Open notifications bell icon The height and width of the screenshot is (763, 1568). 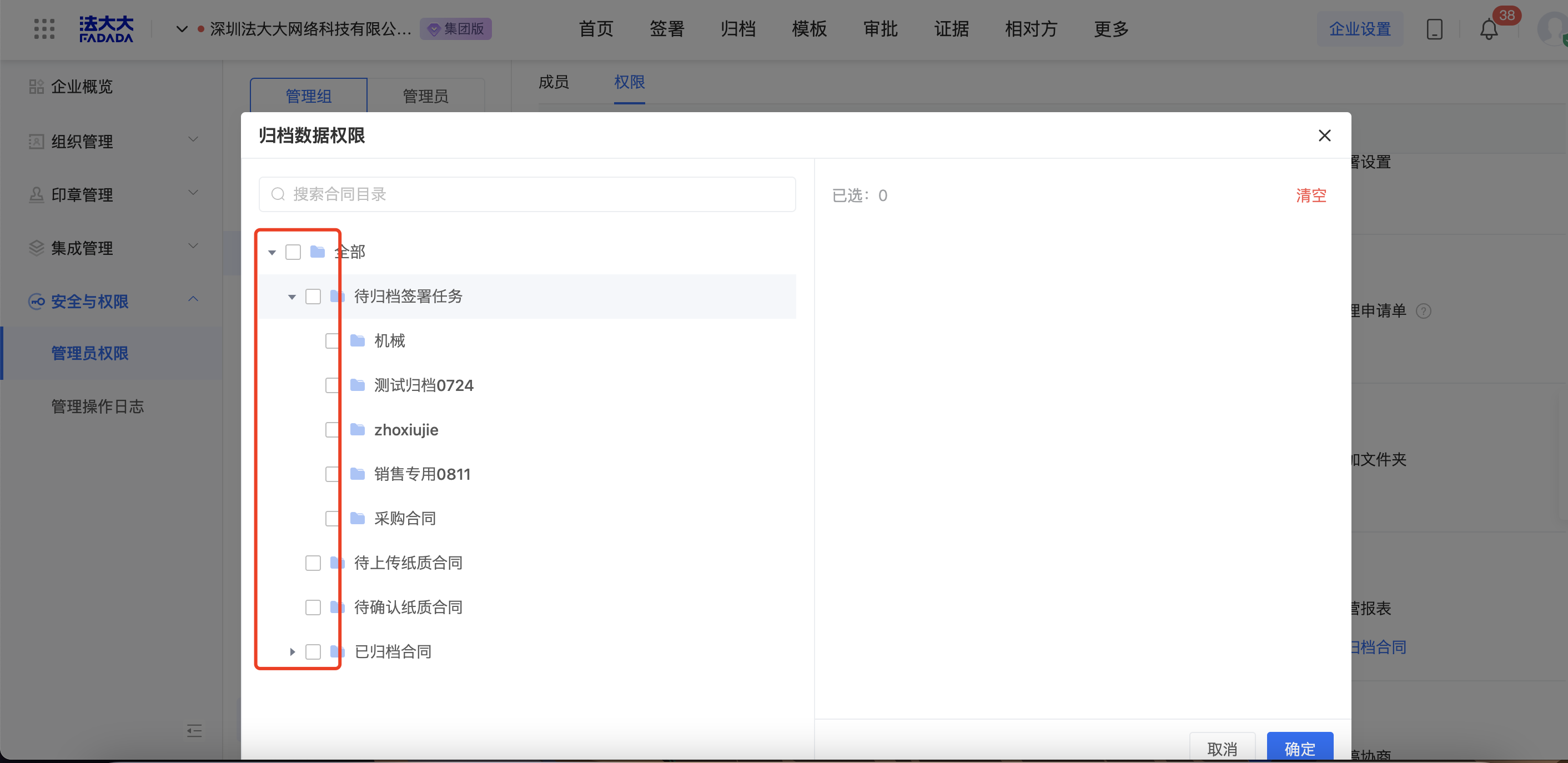click(x=1489, y=29)
